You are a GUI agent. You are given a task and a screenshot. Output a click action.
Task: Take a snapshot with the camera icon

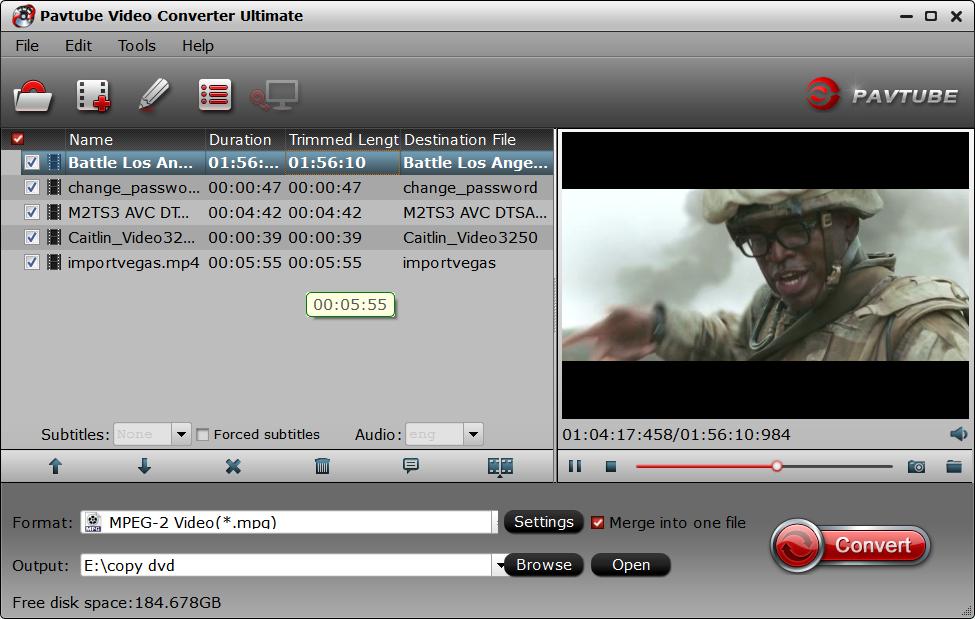[916, 466]
